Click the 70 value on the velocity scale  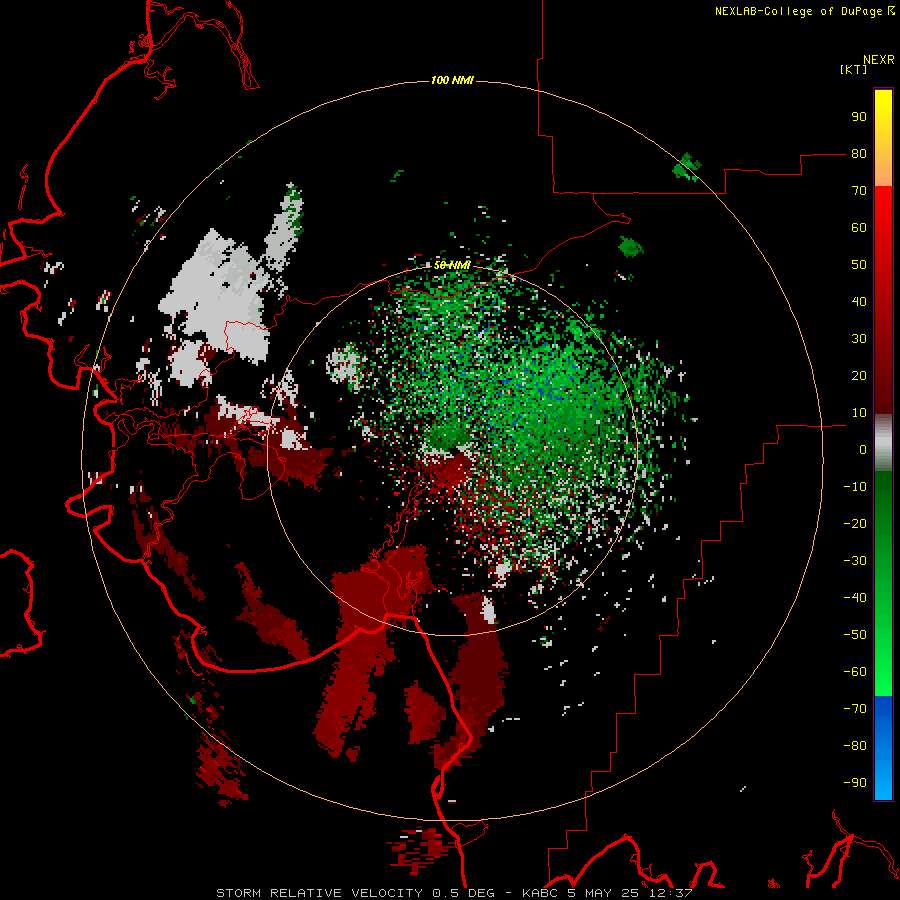point(859,191)
